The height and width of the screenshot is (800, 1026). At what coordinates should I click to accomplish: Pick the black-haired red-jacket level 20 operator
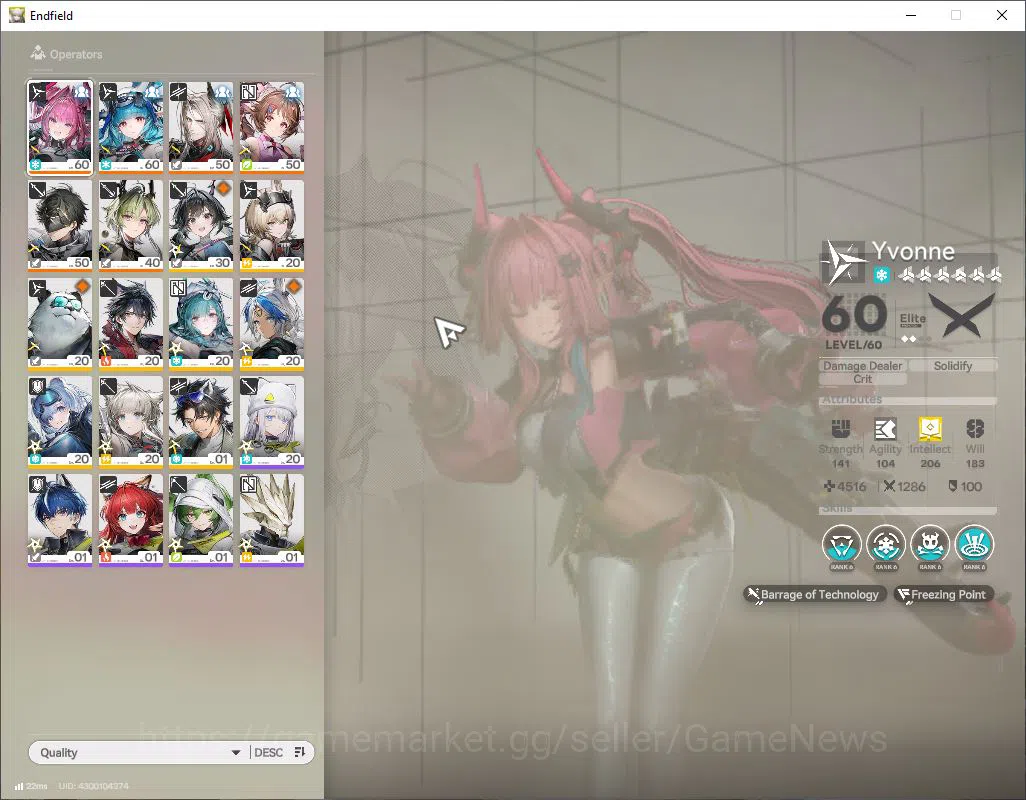tap(131, 324)
